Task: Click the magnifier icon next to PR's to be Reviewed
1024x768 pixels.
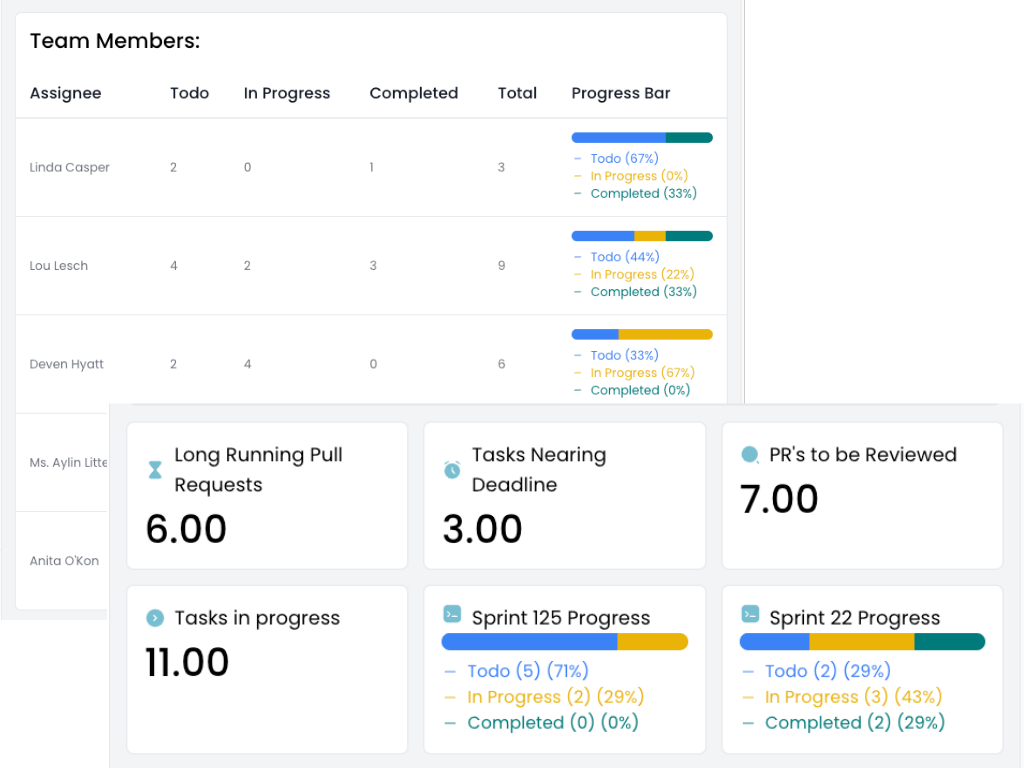Action: tap(750, 455)
